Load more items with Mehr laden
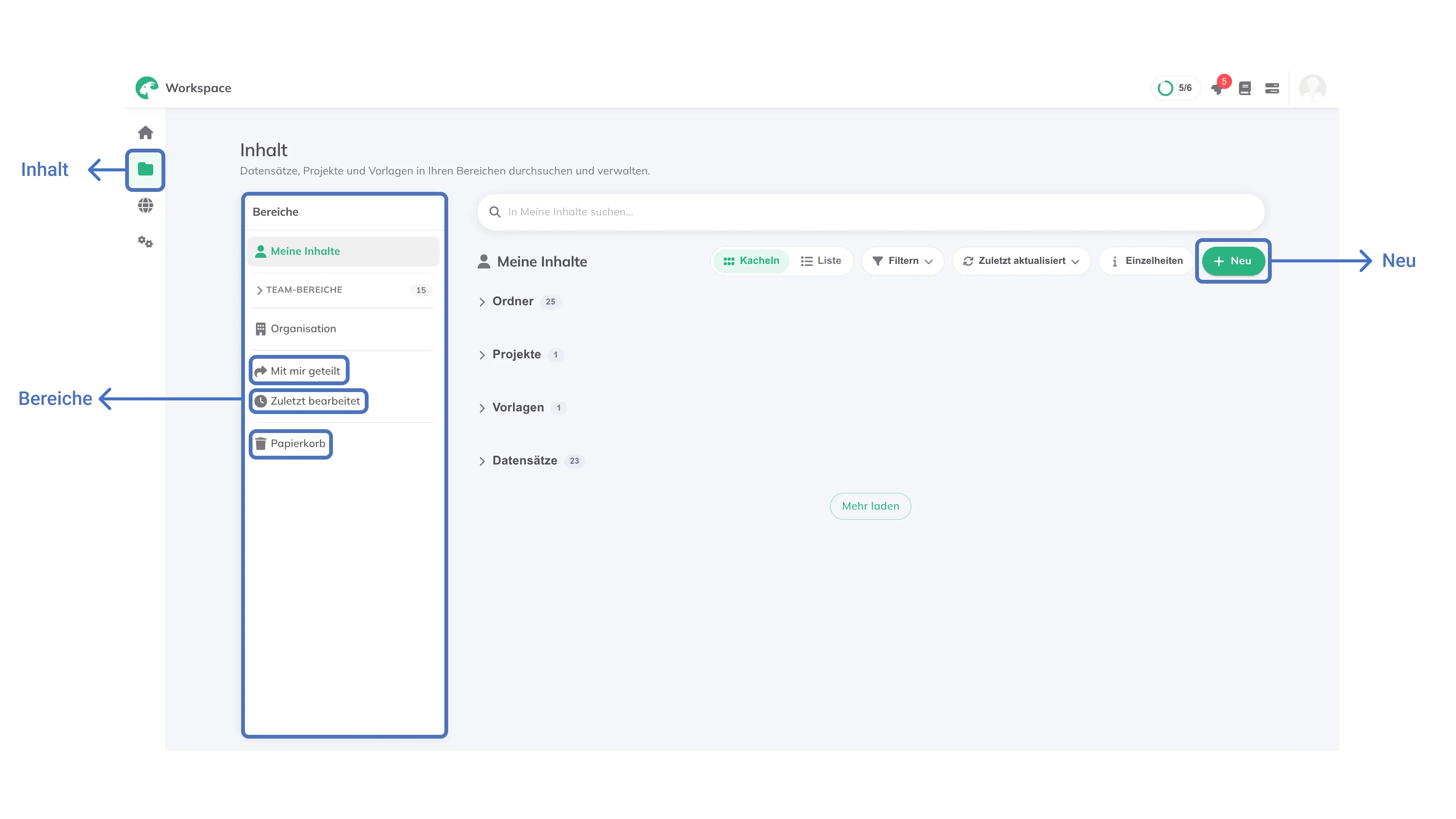 (x=871, y=506)
